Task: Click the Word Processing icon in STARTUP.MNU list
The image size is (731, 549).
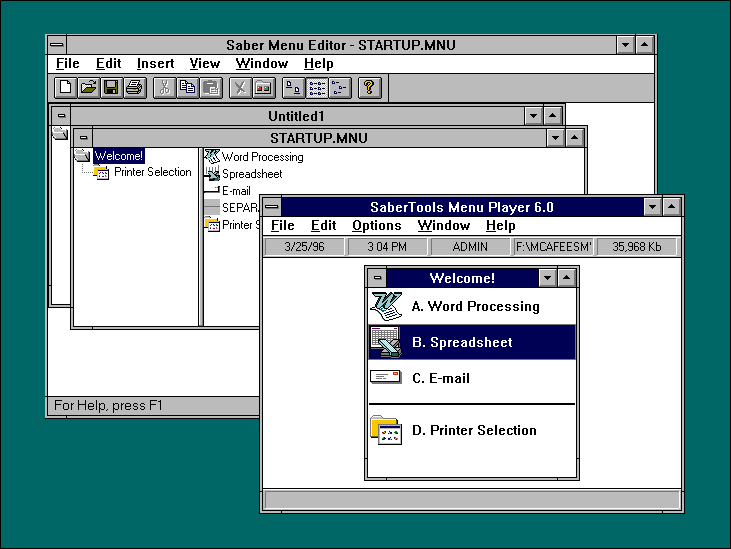Action: (212, 156)
